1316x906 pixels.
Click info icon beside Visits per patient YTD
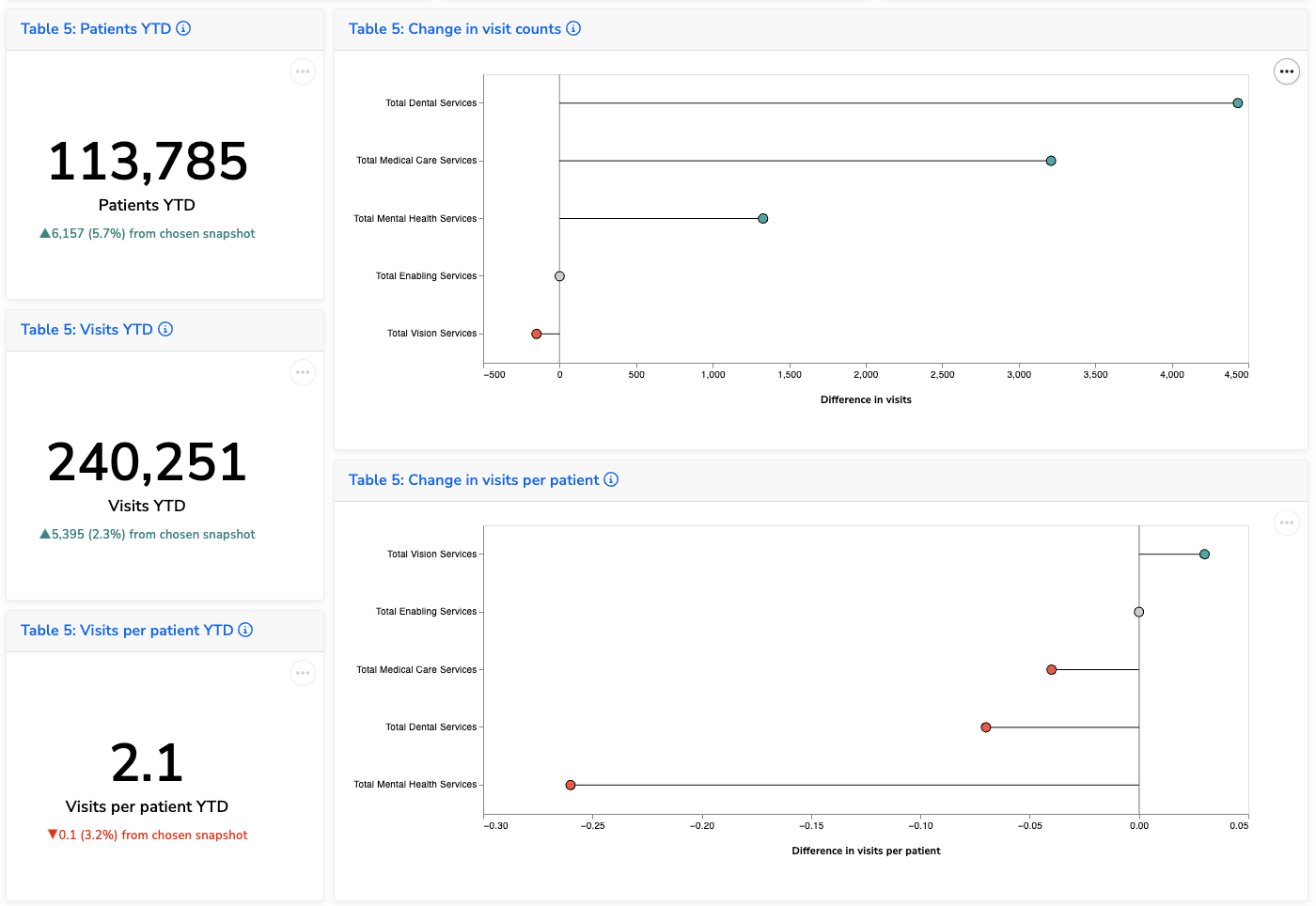click(x=245, y=630)
